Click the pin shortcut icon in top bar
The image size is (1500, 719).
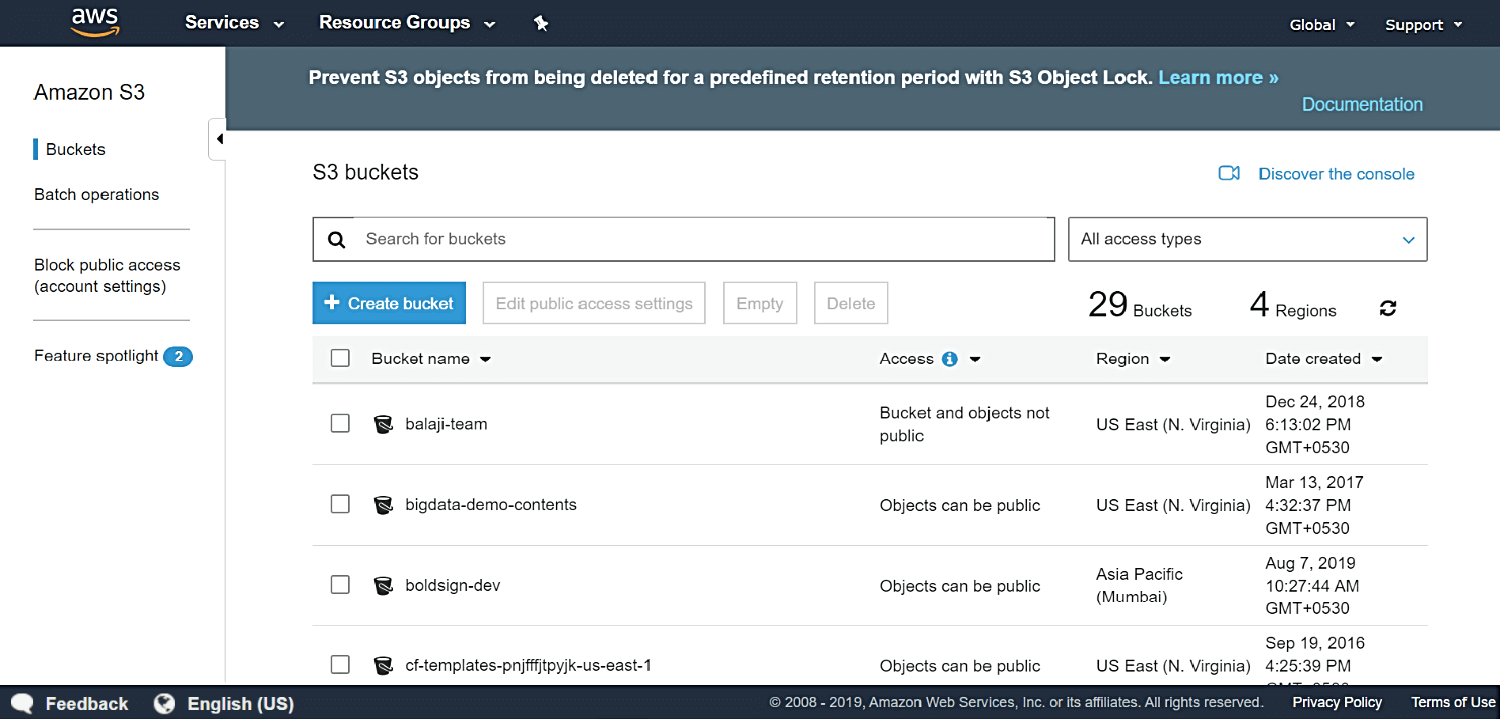(541, 23)
